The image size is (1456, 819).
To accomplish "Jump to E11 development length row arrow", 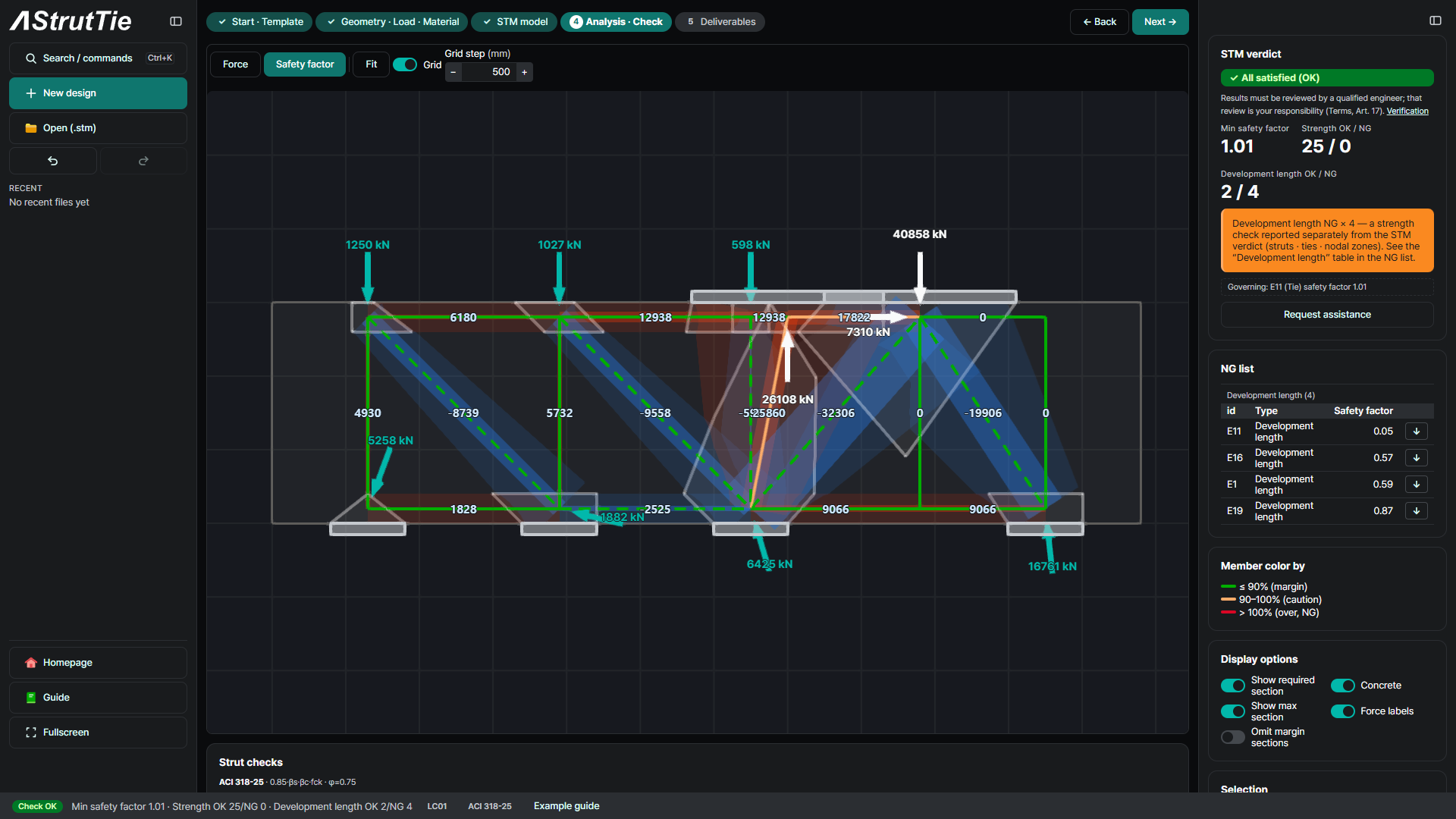I will [1416, 431].
